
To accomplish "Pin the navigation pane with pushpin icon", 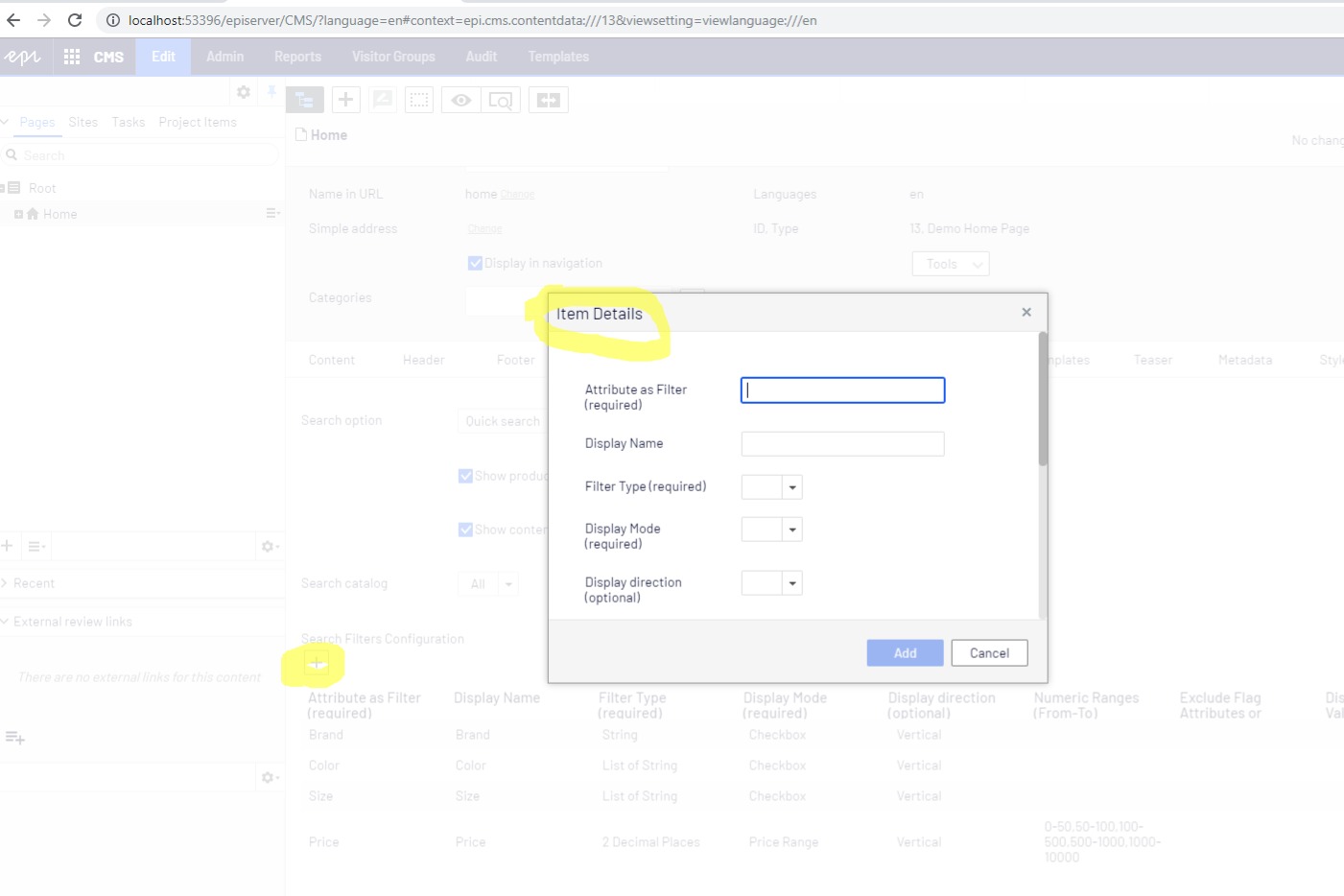I will [x=271, y=92].
